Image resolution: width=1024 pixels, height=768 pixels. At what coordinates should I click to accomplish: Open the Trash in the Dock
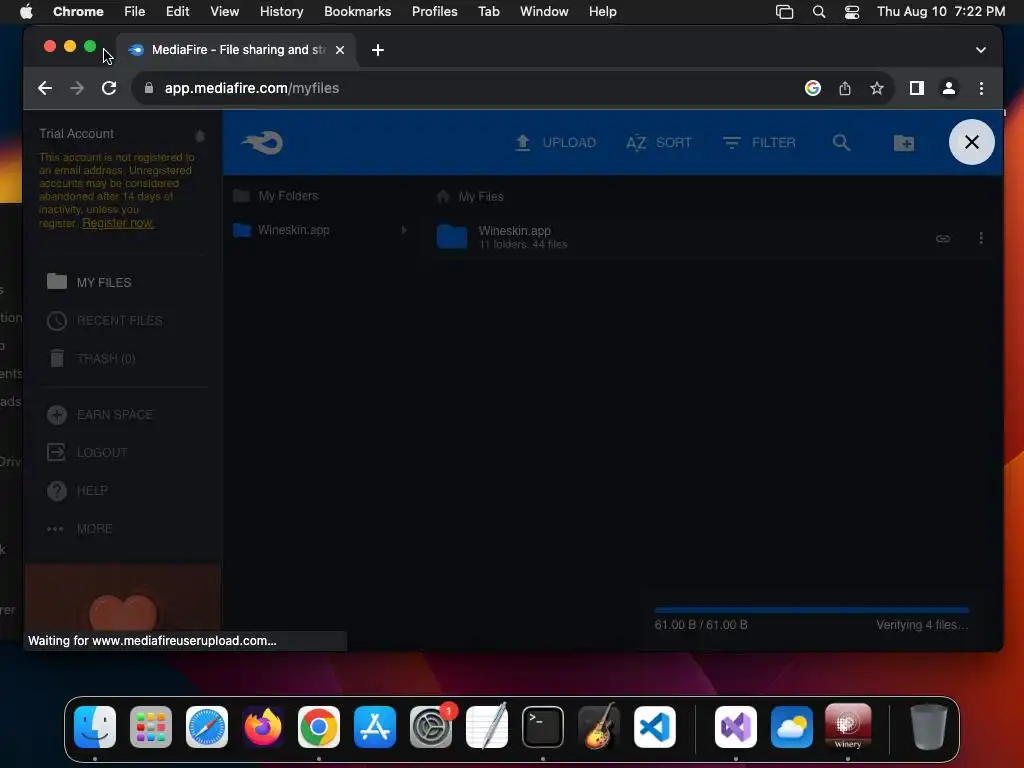point(928,726)
